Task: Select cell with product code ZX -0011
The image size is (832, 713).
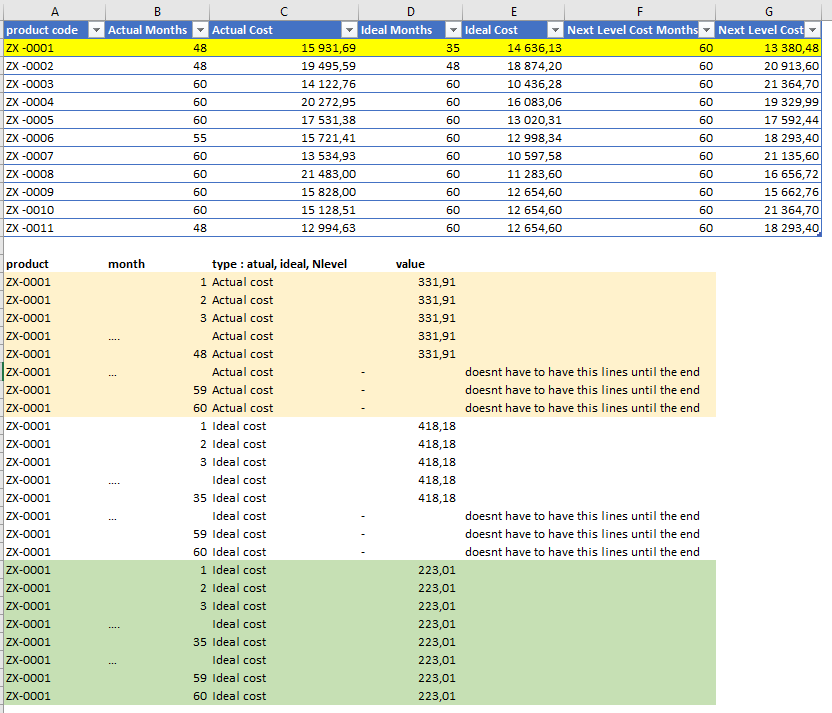Action: click(x=55, y=229)
